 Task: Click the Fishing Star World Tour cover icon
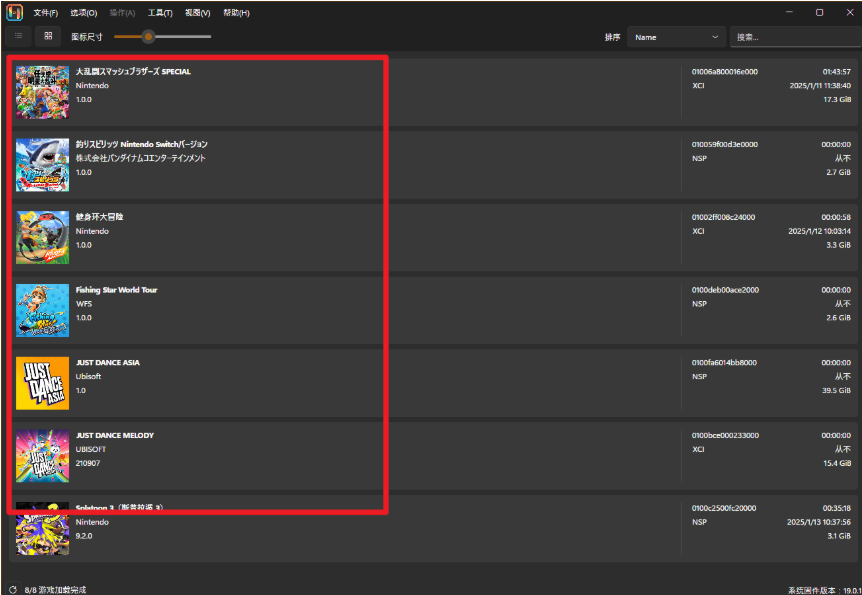coord(42,310)
